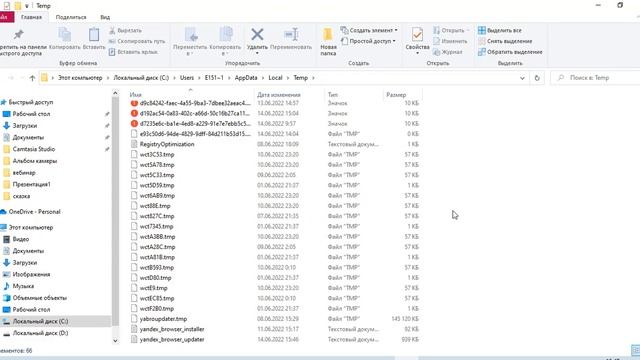Image resolution: width=640 pixels, height=360 pixels.
Task: Open the Музыка sidebar folder
Action: point(23,286)
